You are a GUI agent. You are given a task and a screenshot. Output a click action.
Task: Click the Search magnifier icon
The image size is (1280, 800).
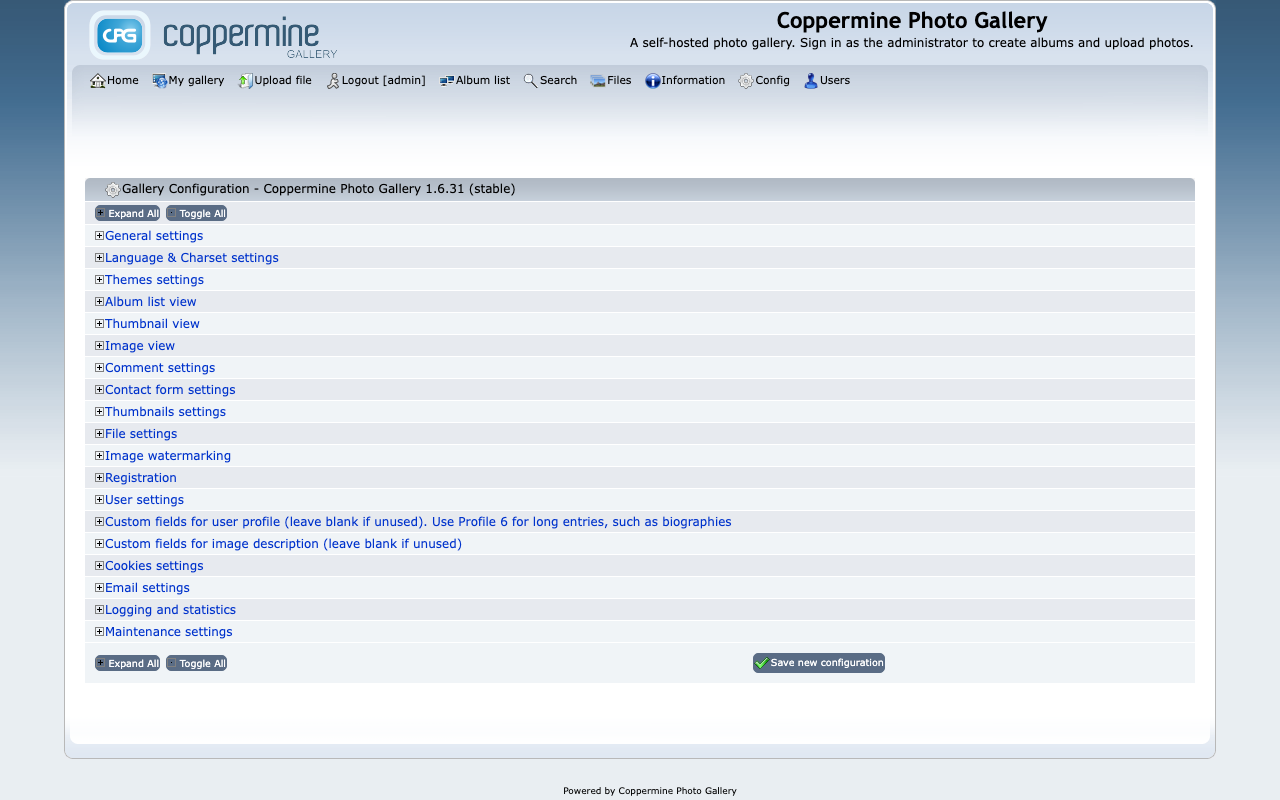pos(531,81)
